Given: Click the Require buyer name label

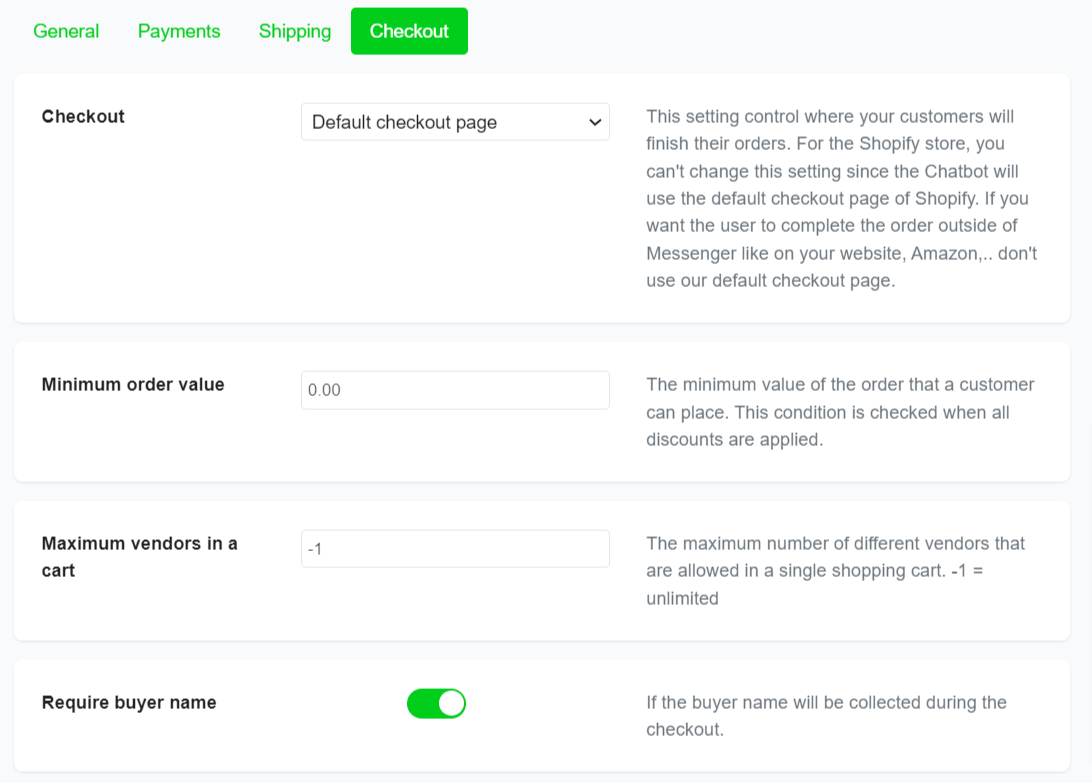Looking at the screenshot, I should point(128,703).
